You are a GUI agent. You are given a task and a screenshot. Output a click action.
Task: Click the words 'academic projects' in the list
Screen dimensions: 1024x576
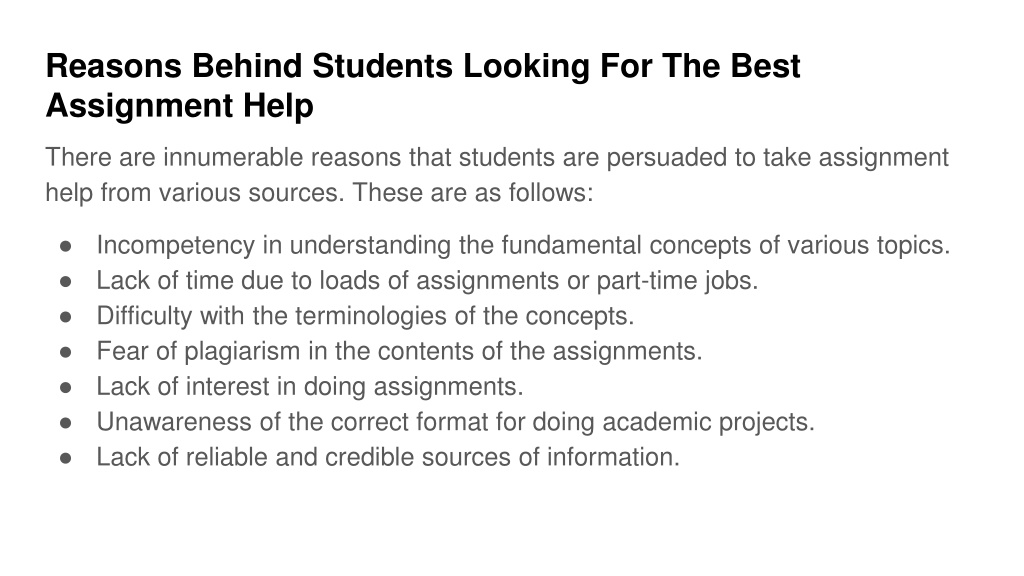(x=708, y=422)
